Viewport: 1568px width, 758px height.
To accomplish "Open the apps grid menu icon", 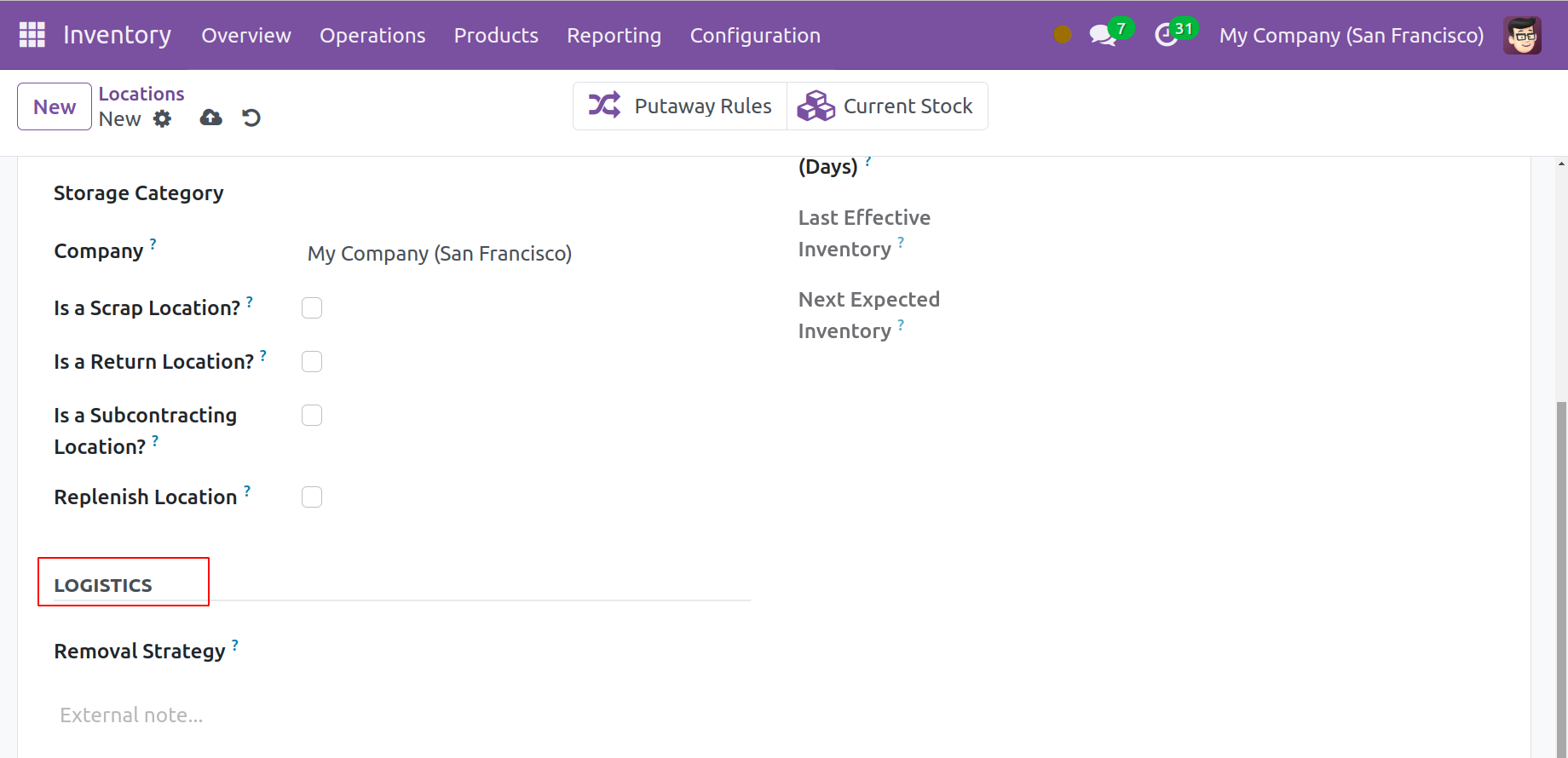I will [32, 35].
